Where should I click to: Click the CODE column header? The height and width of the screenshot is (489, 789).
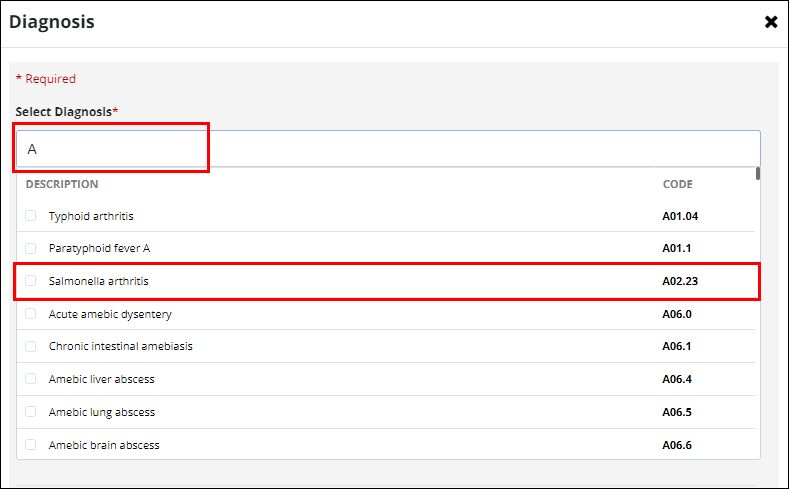(677, 184)
